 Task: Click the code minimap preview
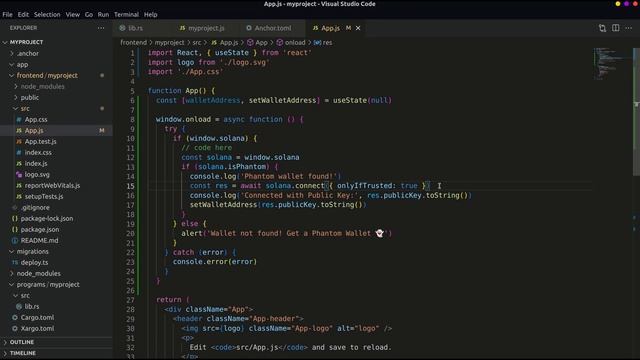click(x=610, y=63)
